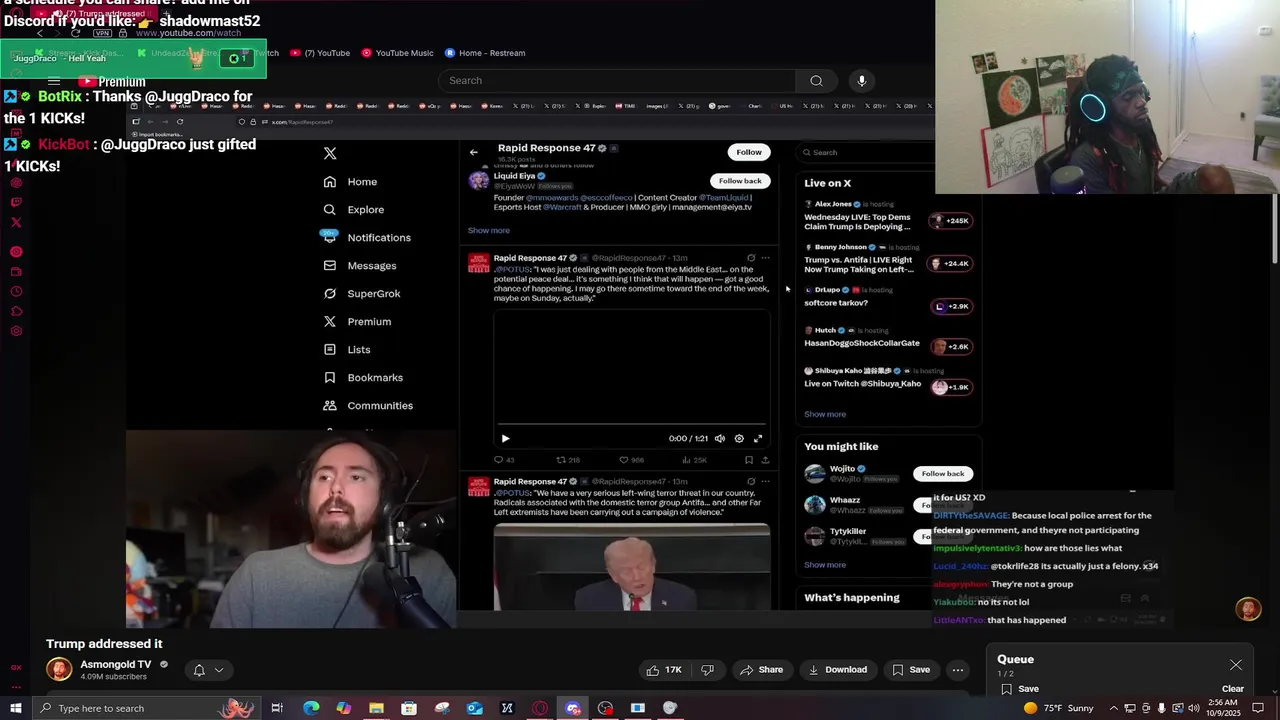Bookmark the Middle East tweet
The width and height of the screenshot is (1280, 720).
[749, 460]
